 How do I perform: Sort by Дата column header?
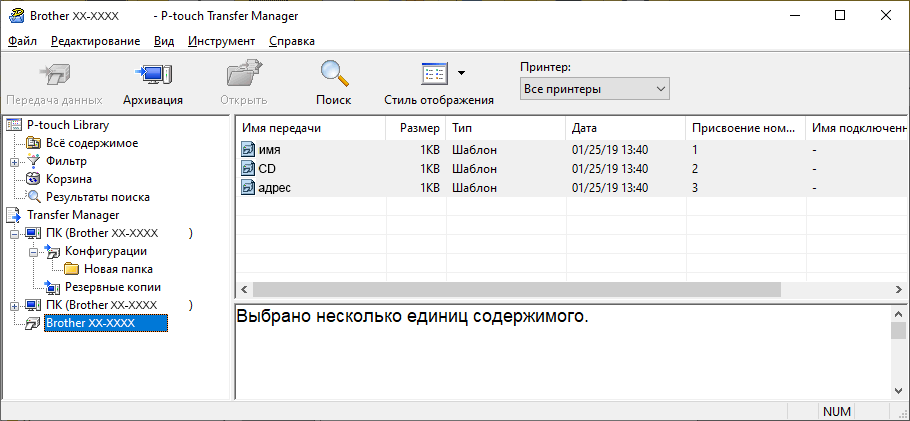tap(626, 128)
